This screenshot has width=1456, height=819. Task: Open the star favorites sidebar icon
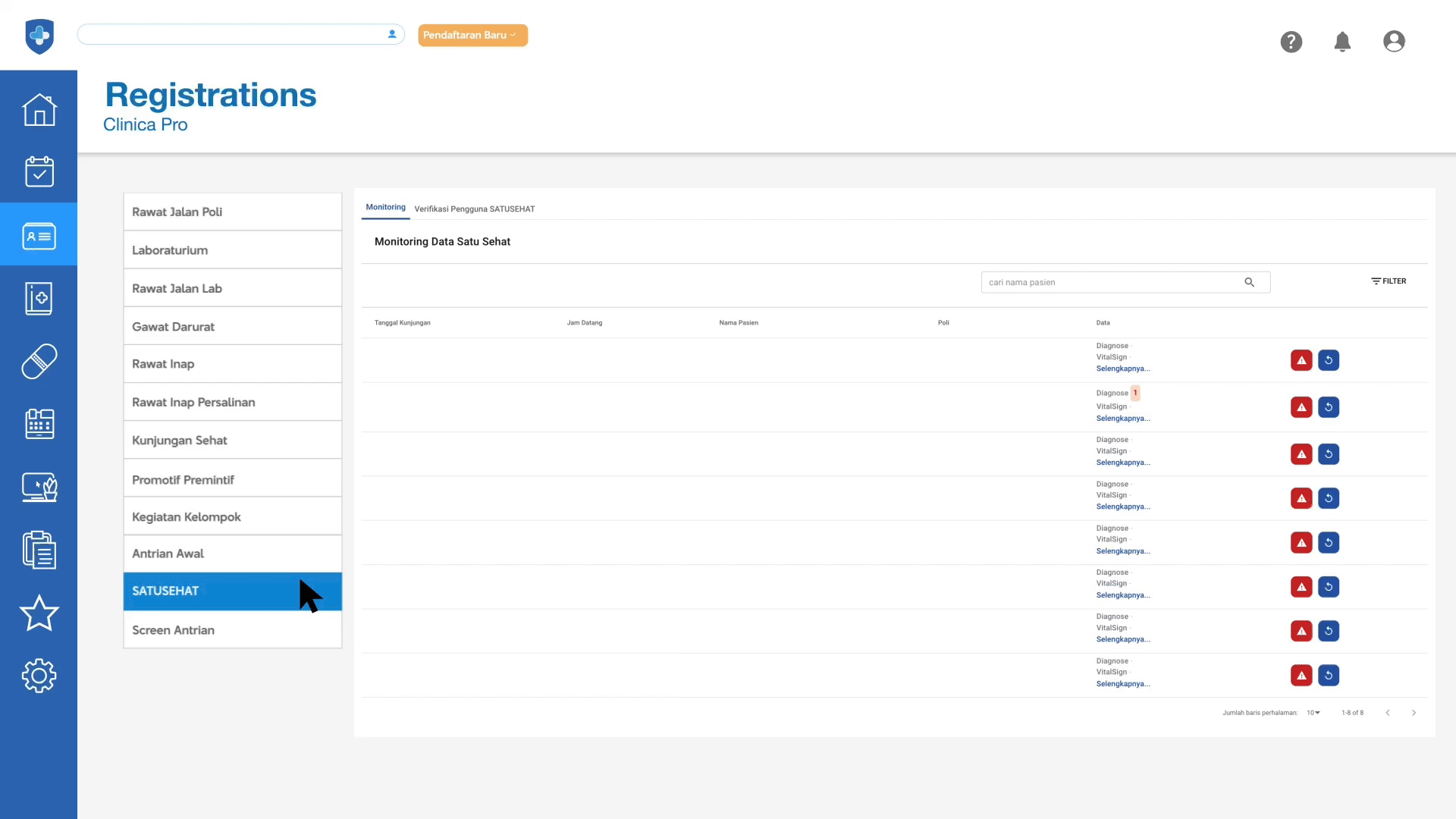pyautogui.click(x=39, y=613)
